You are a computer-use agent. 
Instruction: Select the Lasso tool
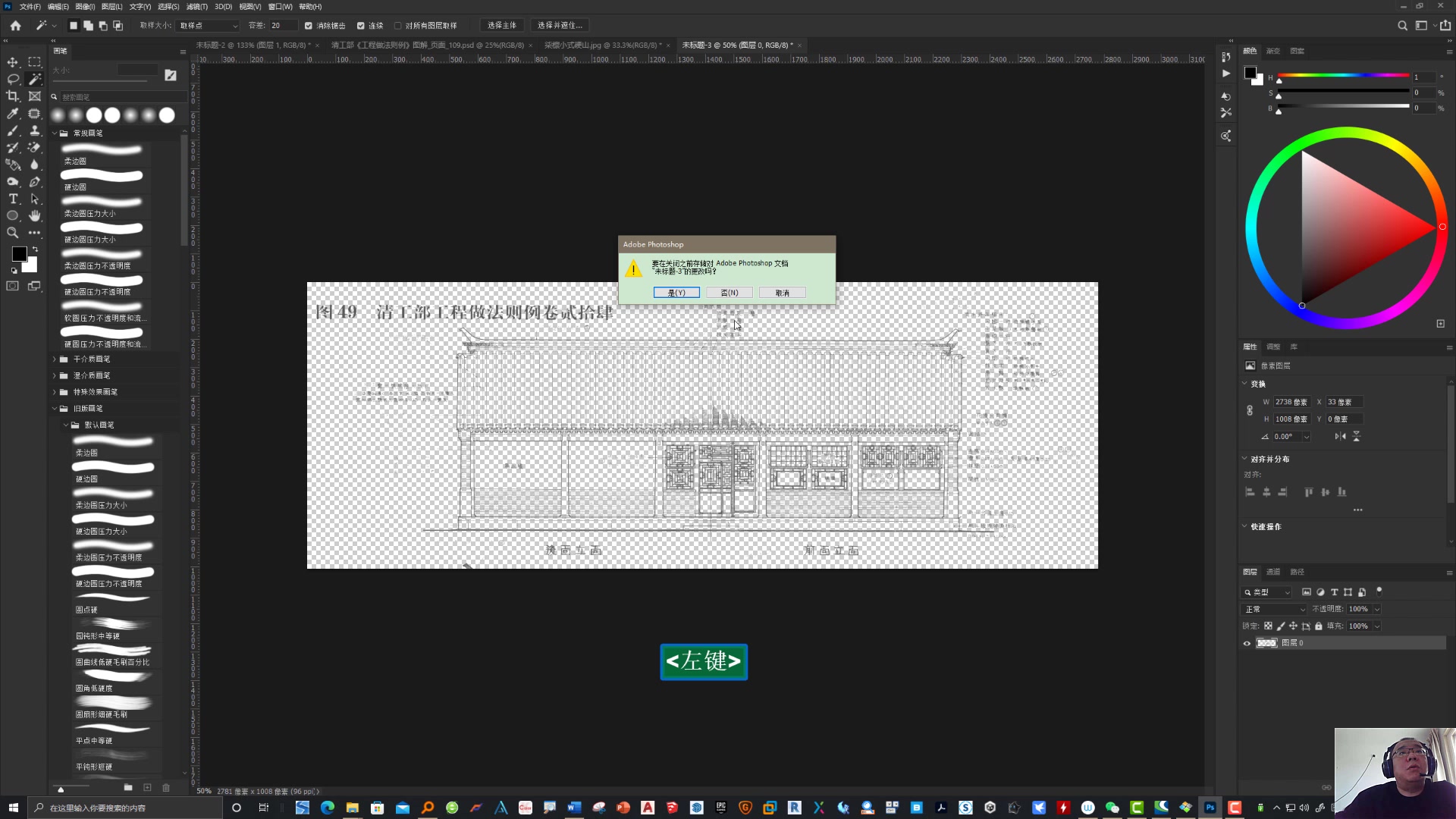[x=13, y=79]
